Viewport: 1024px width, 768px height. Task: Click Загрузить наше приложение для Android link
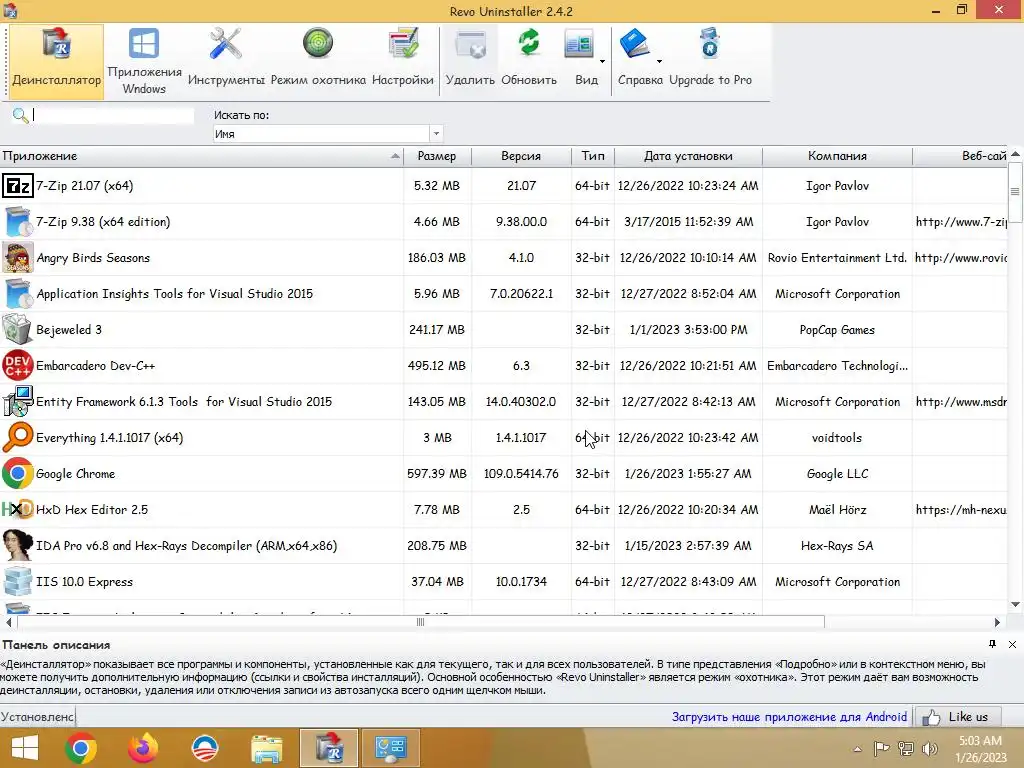(789, 717)
